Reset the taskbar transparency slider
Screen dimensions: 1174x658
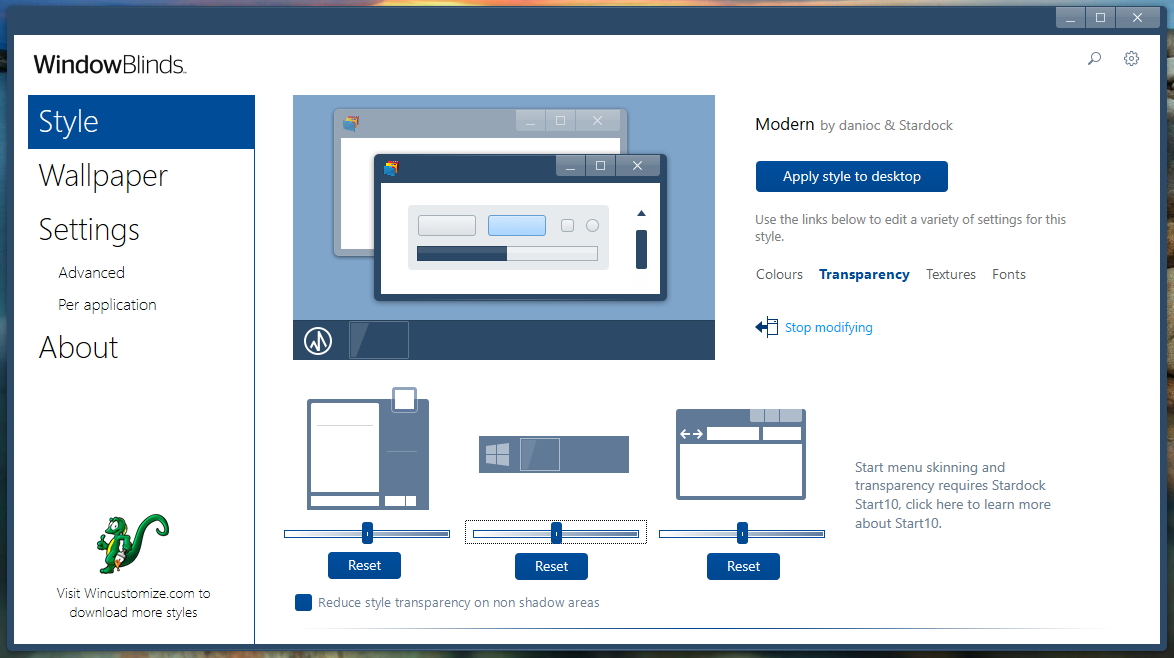[551, 567]
